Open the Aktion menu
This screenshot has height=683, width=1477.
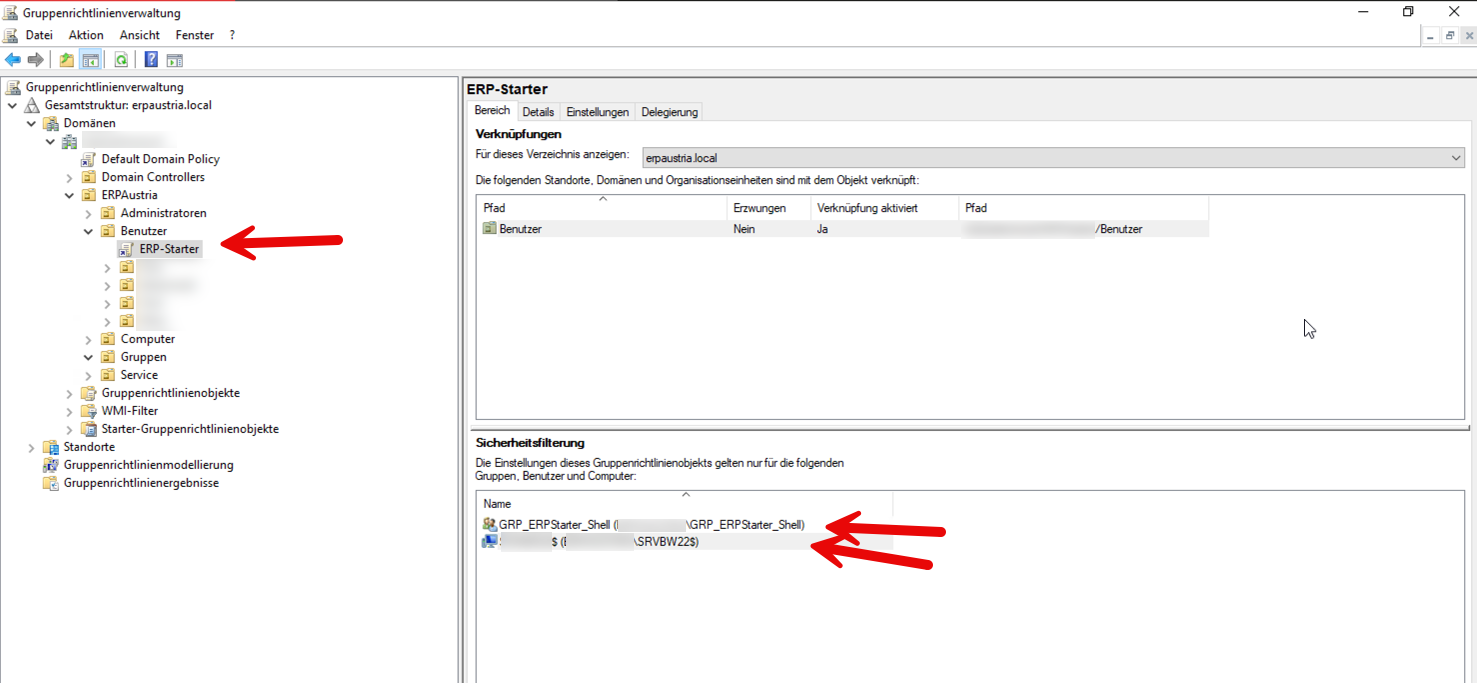click(86, 35)
